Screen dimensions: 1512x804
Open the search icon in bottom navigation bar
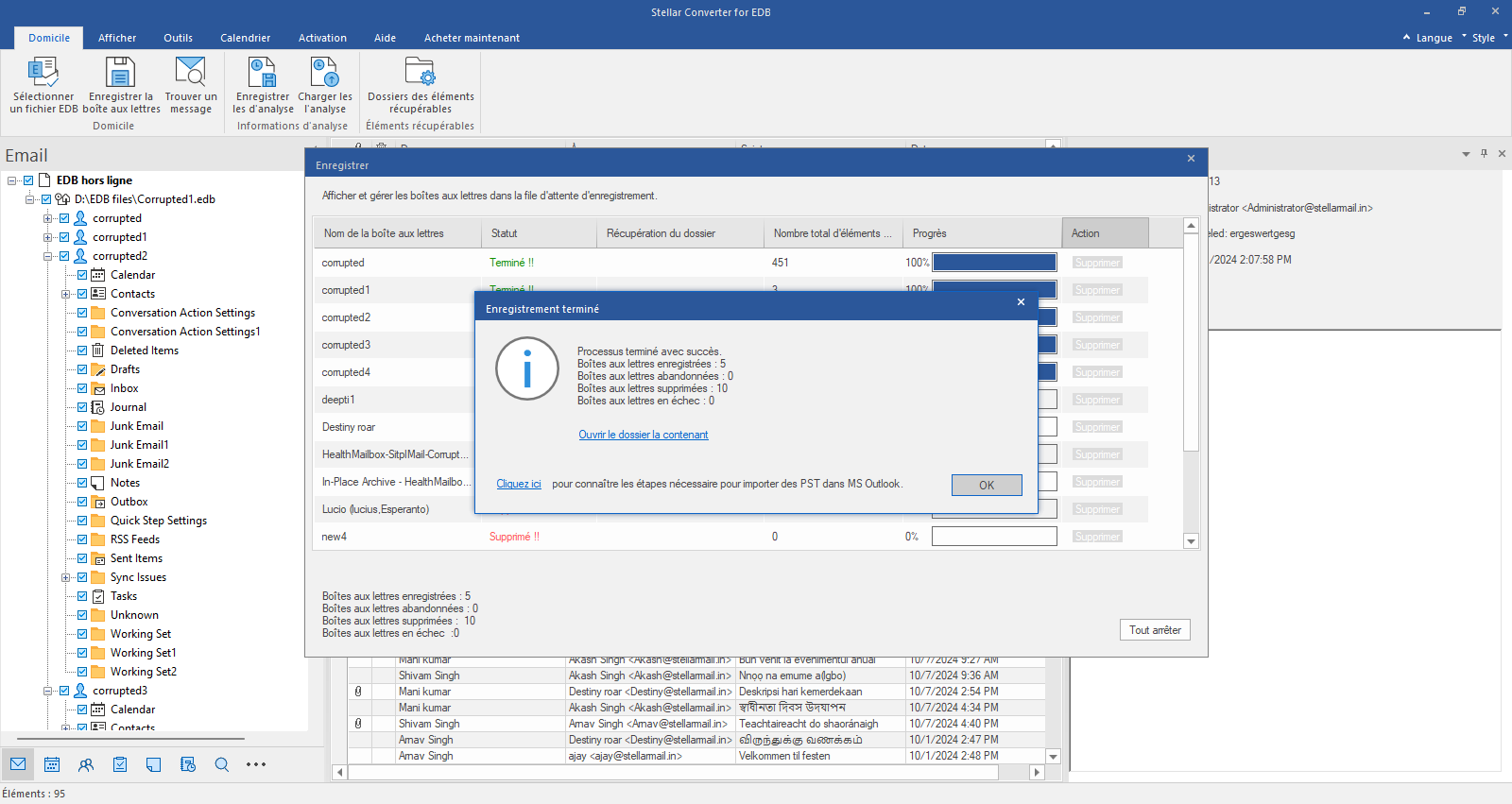coord(222,764)
